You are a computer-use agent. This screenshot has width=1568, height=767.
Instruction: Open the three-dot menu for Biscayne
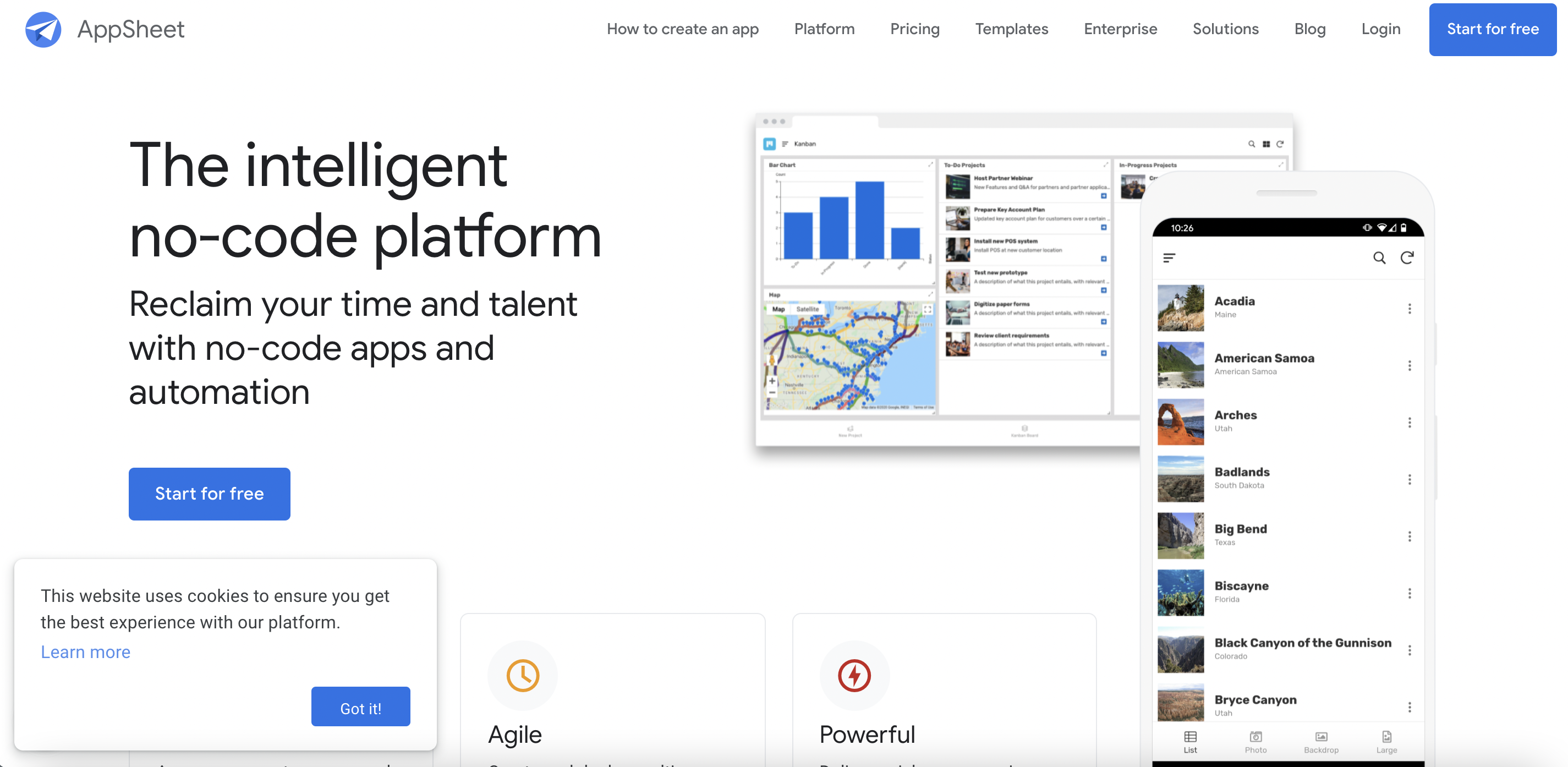pyautogui.click(x=1409, y=594)
